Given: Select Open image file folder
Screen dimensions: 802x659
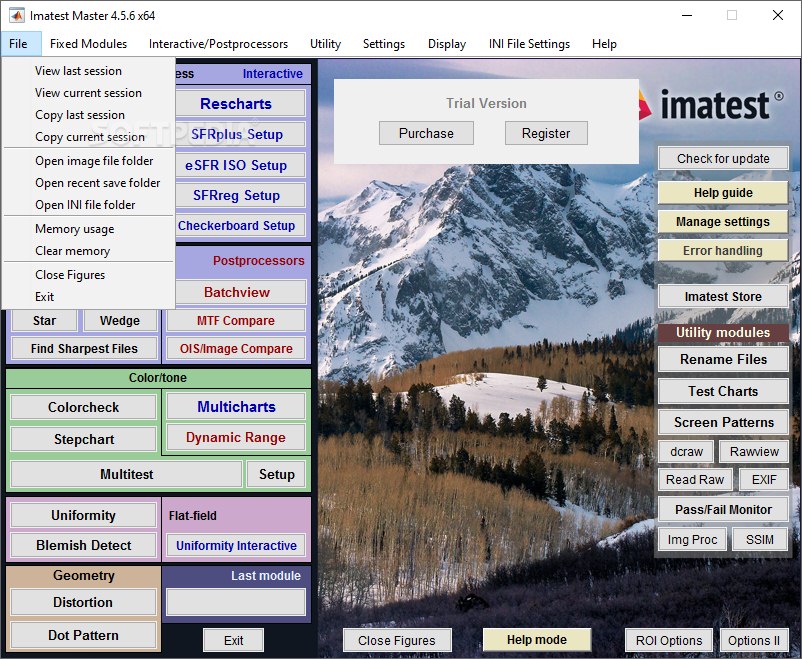Looking at the screenshot, I should (88, 161).
